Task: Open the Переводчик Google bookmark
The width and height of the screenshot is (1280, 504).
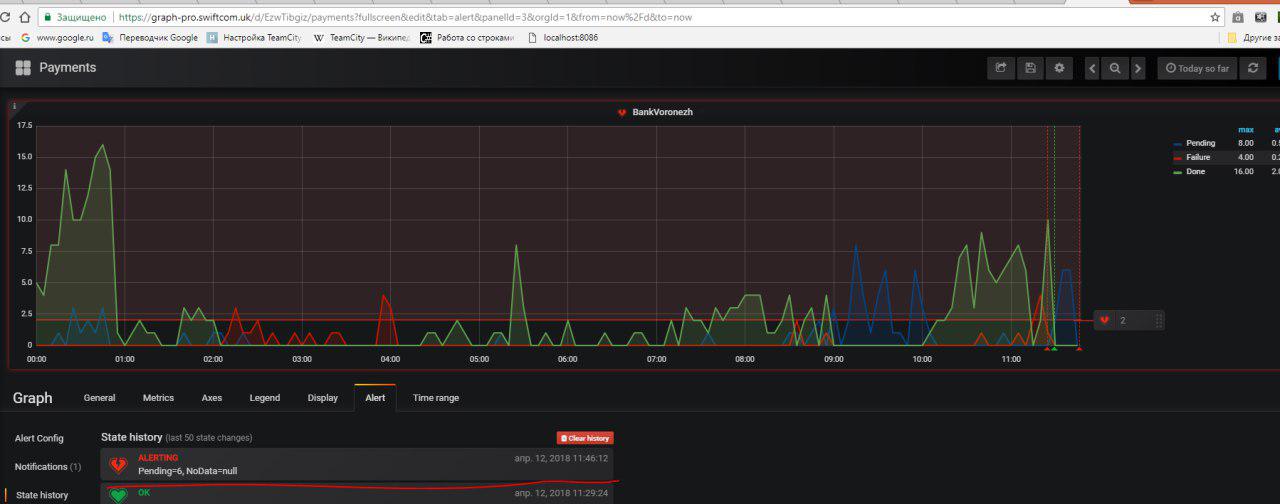Action: pyautogui.click(x=150, y=38)
